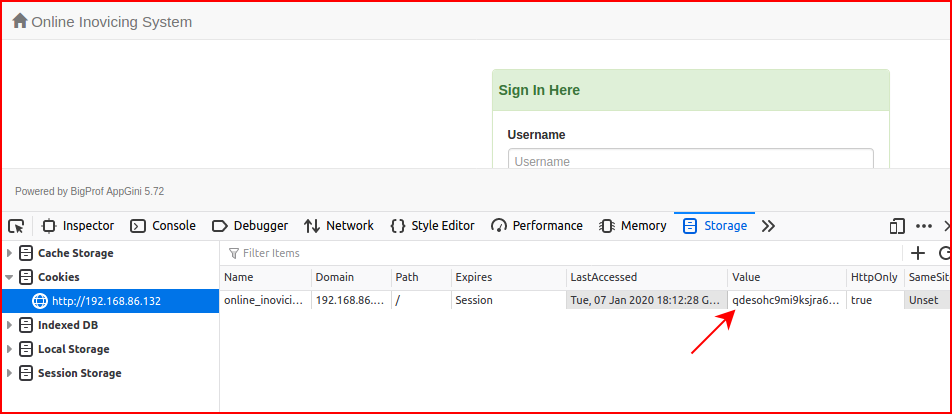Switch to the Console tab
952x414 pixels.
point(163,226)
